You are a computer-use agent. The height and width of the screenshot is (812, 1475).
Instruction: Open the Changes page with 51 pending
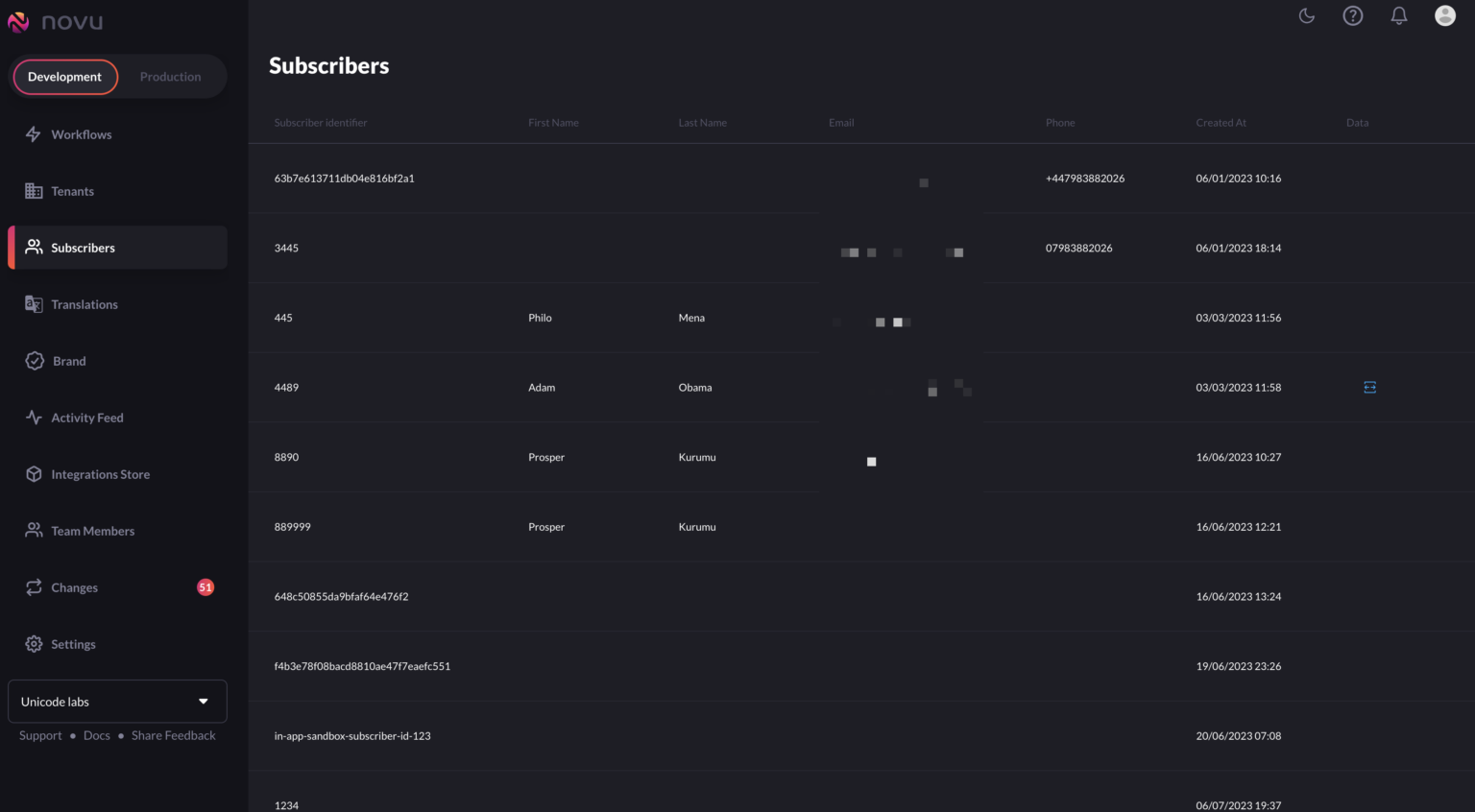(75, 586)
